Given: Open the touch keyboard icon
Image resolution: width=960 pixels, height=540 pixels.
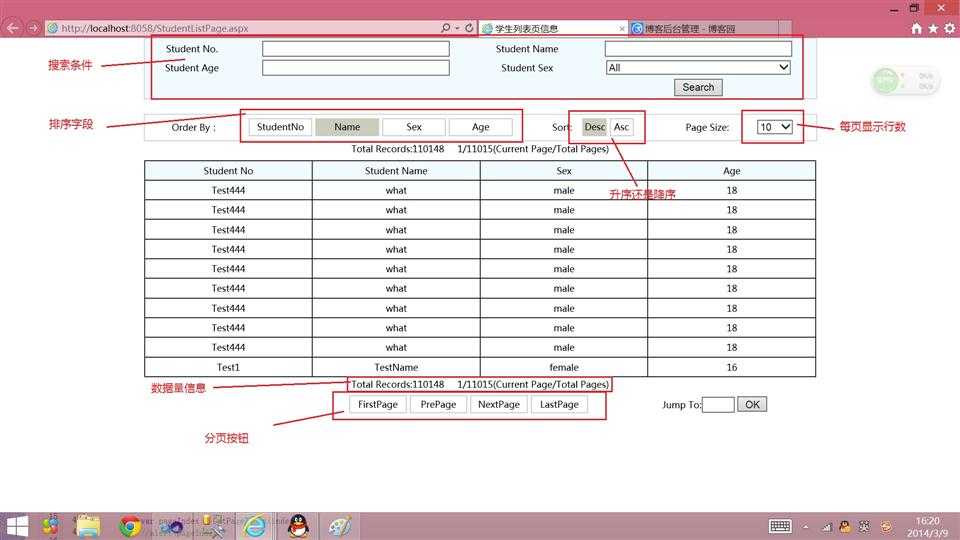Looking at the screenshot, I should tap(780, 526).
